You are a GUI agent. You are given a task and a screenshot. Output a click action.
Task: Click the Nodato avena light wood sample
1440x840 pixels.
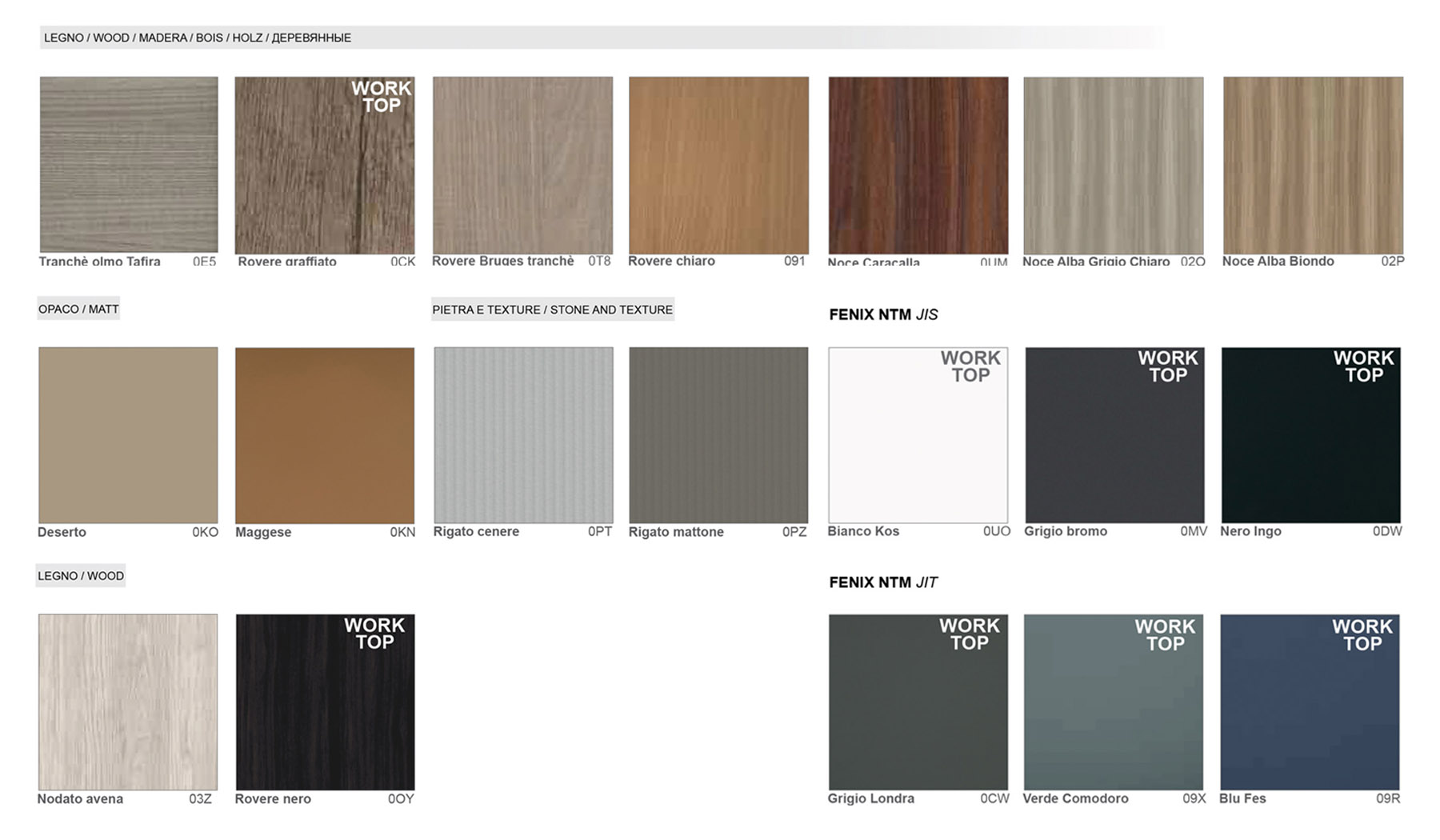coord(128,702)
